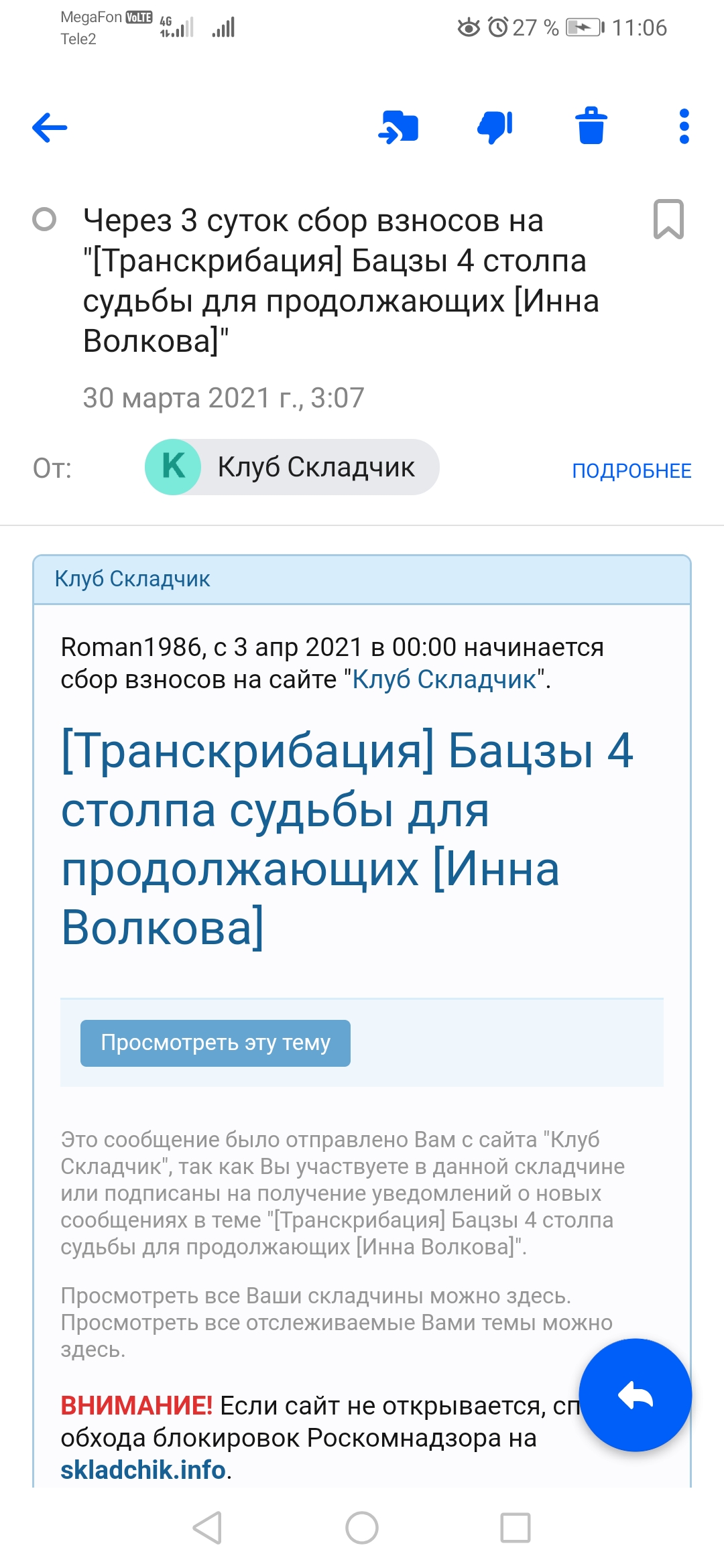This screenshot has height=1568, width=724.
Task: Tap Клуб Складчик header in email body
Action: tap(133, 579)
